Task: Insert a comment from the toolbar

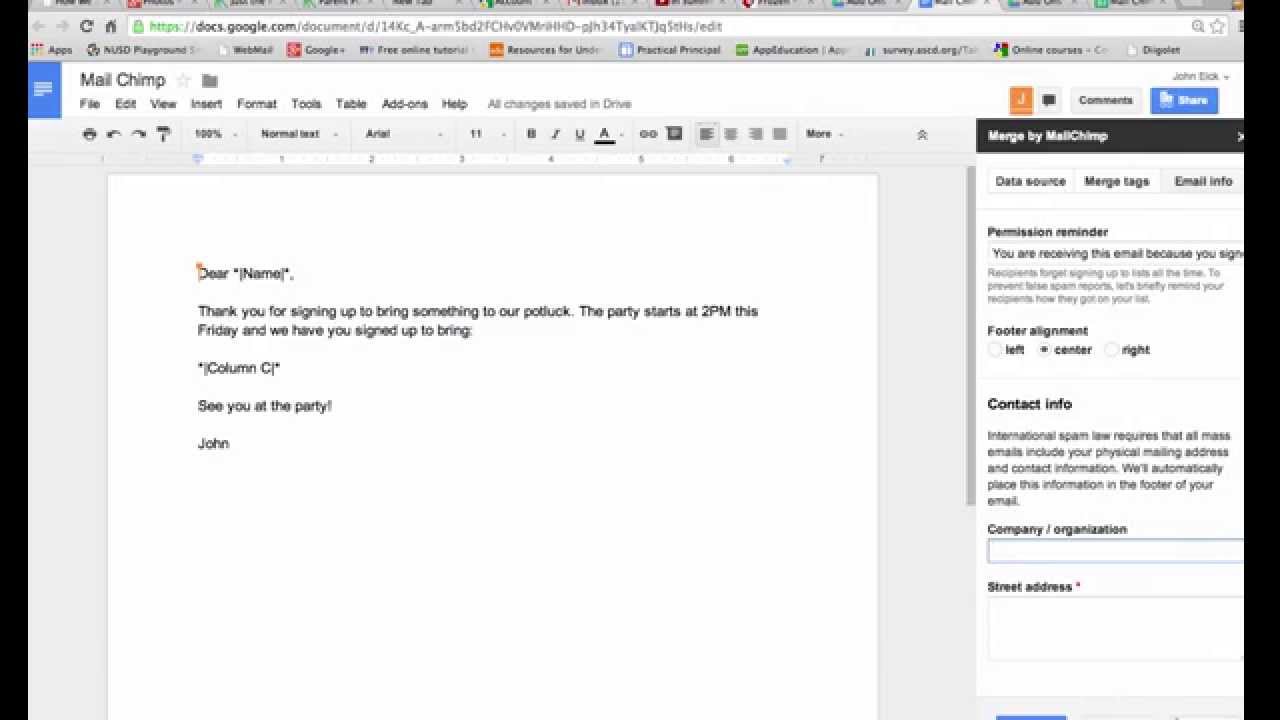Action: point(674,134)
